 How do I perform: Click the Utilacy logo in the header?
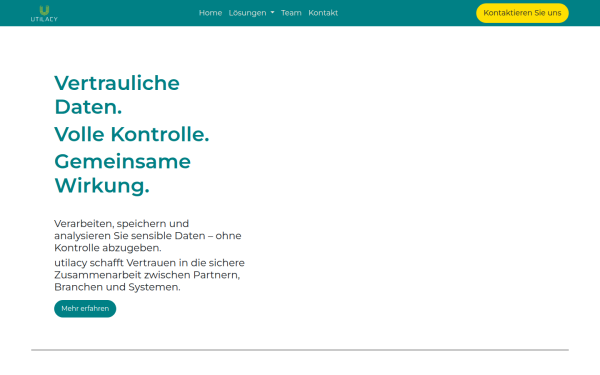coord(44,13)
